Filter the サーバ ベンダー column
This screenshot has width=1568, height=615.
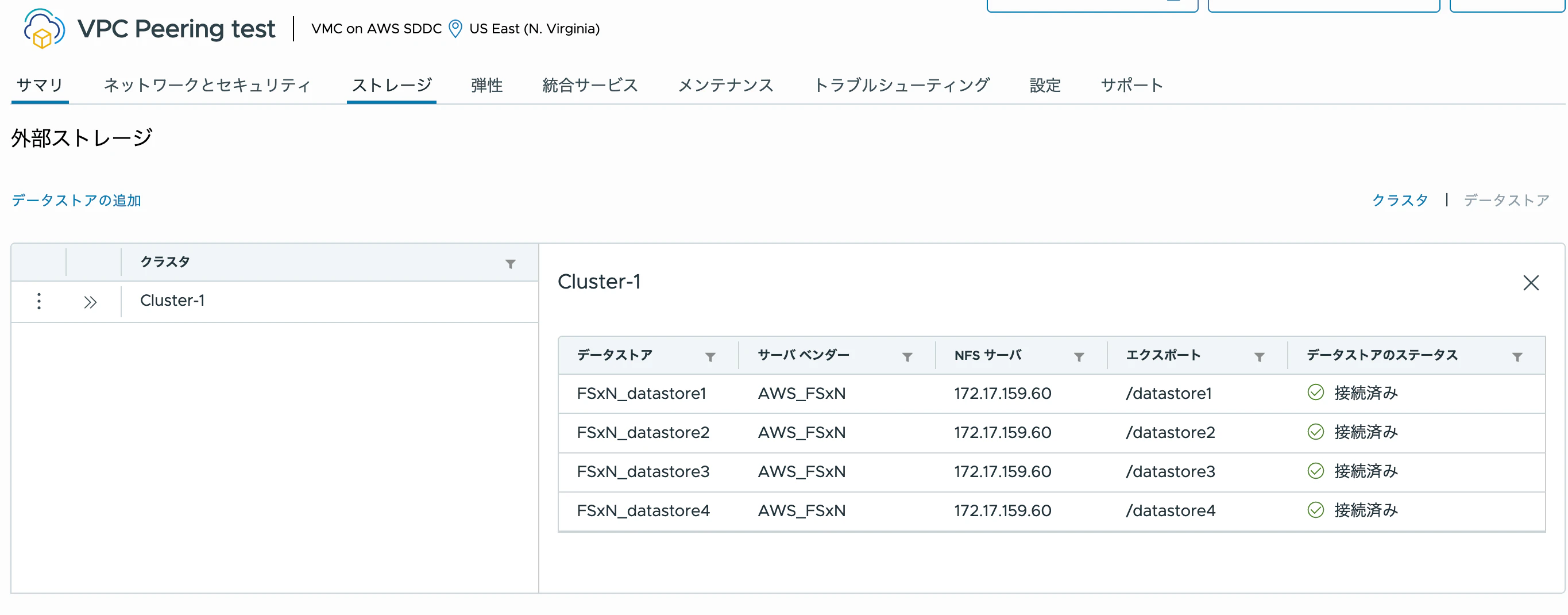[x=906, y=357]
